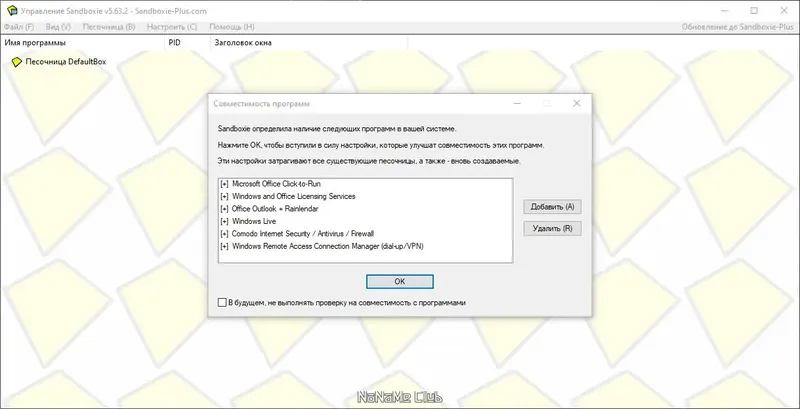Open the Песочница (B) menu
800x409 pixels.
click(109, 27)
